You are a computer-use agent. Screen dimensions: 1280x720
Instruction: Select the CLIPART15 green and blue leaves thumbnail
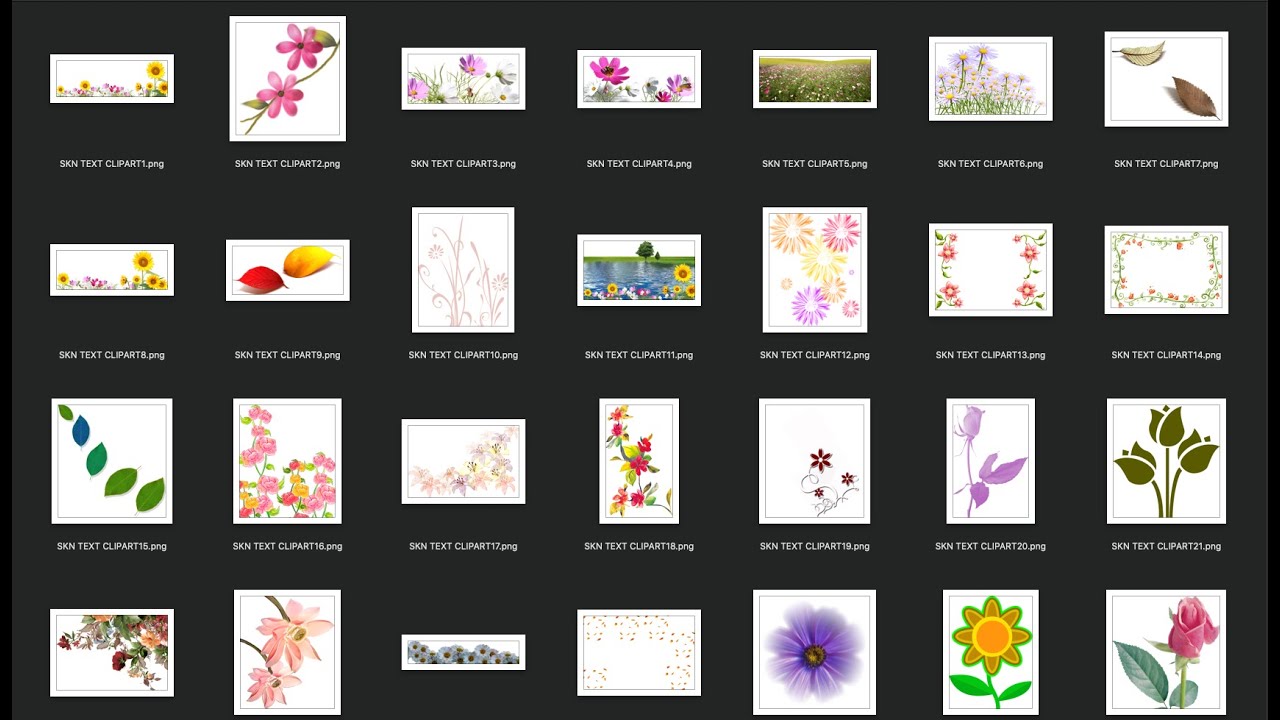112,461
